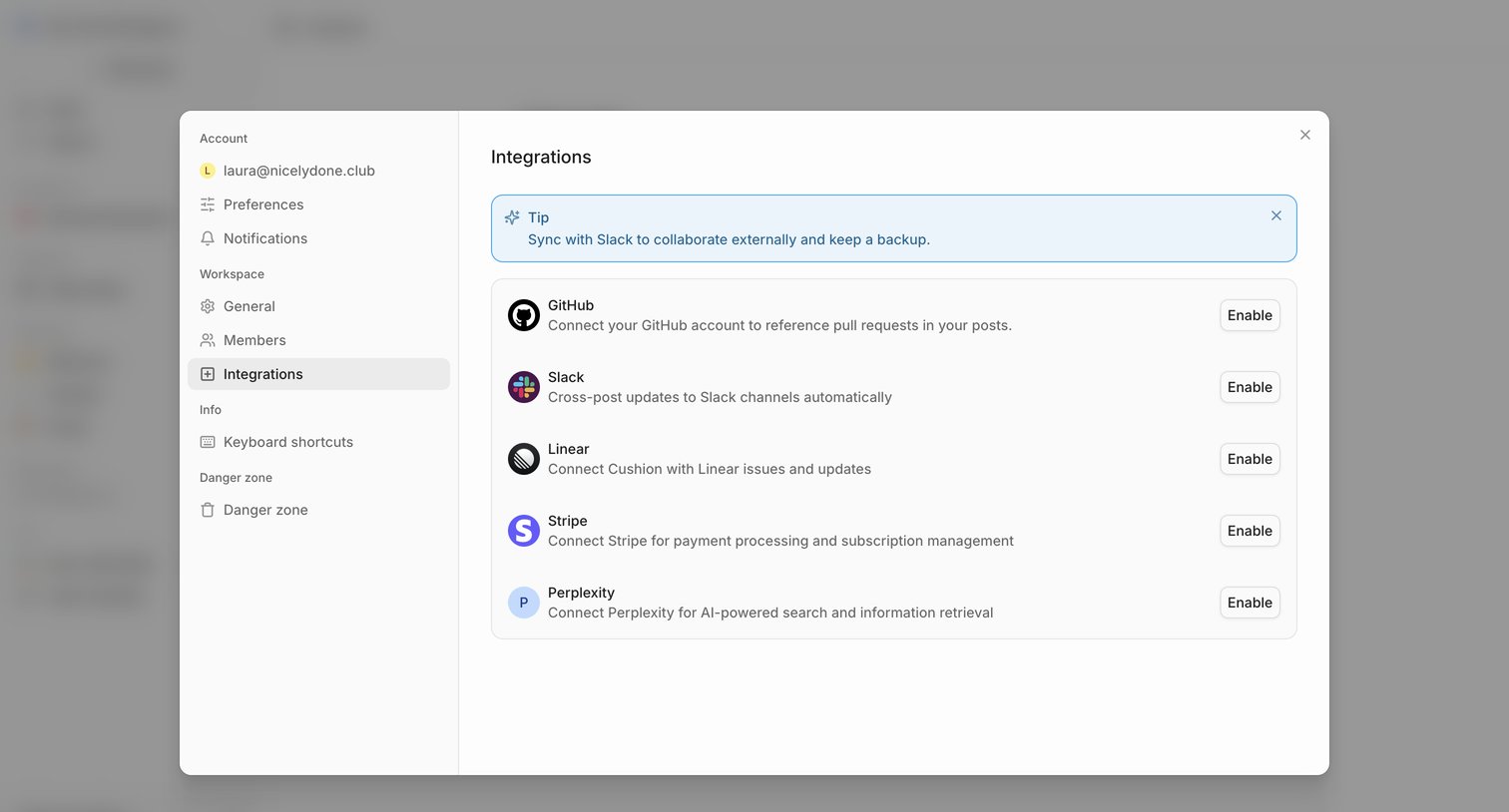Click the Perplexity AI-powered search description
1509x812 pixels.
pyautogui.click(x=770, y=612)
